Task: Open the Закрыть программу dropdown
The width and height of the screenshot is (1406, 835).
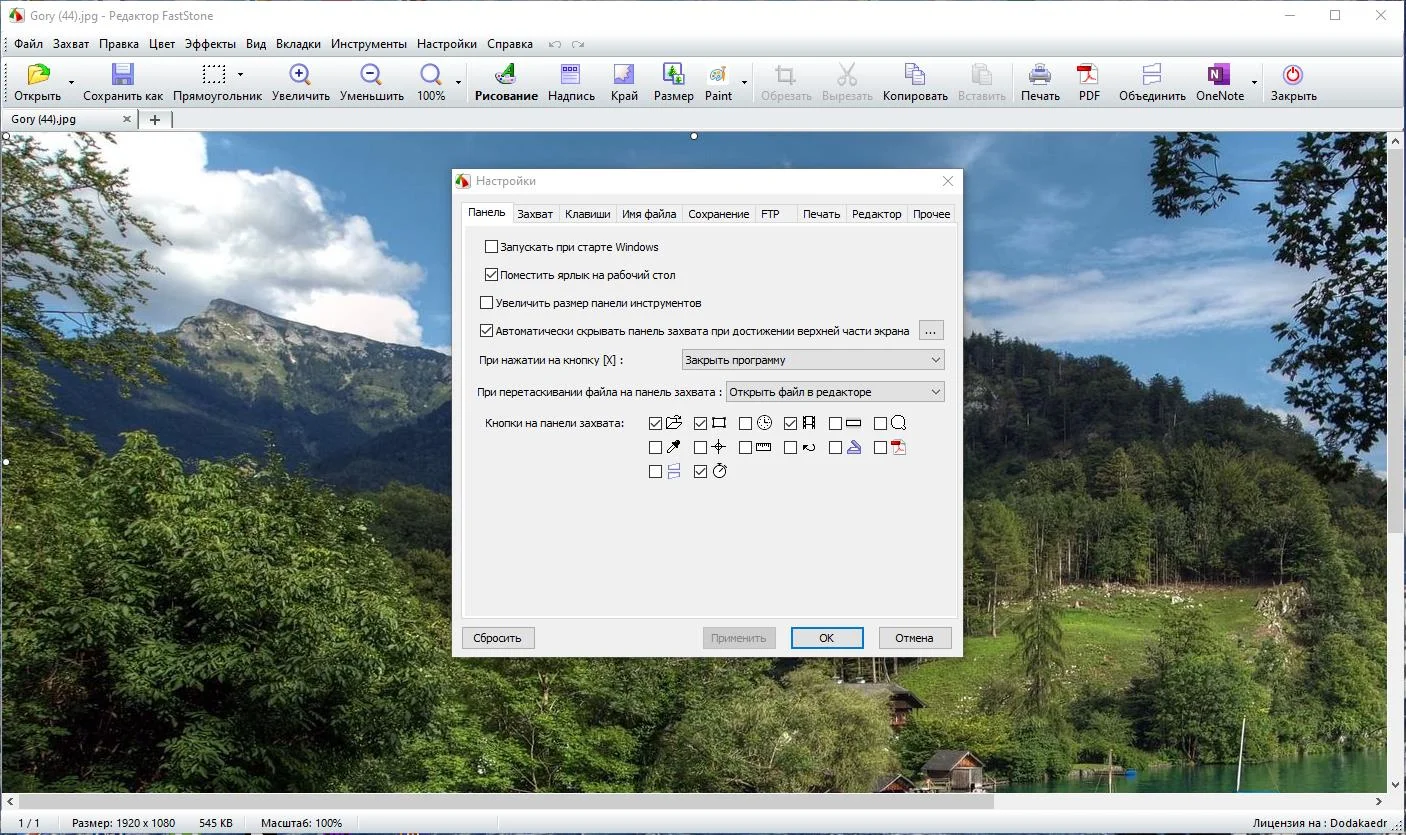Action: pos(813,360)
